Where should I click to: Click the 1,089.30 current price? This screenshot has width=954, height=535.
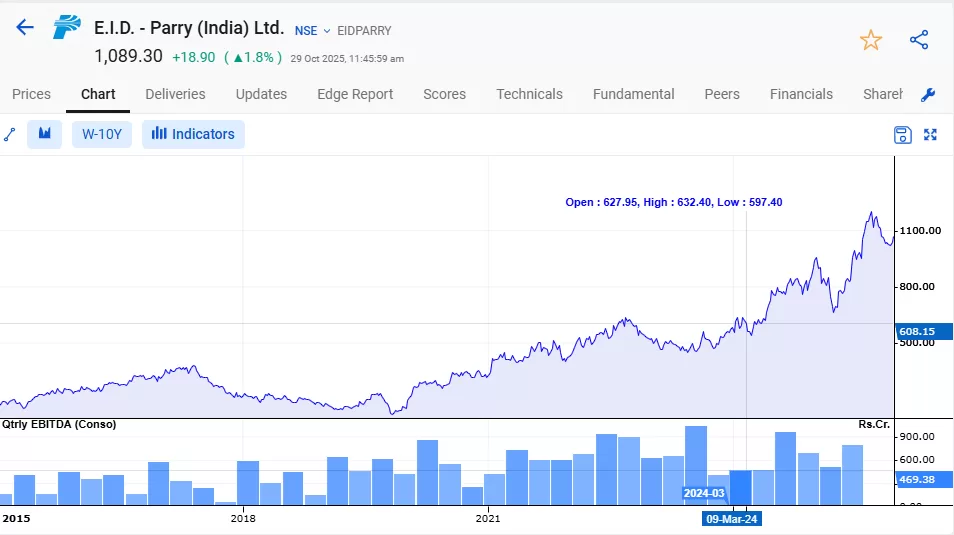point(128,57)
